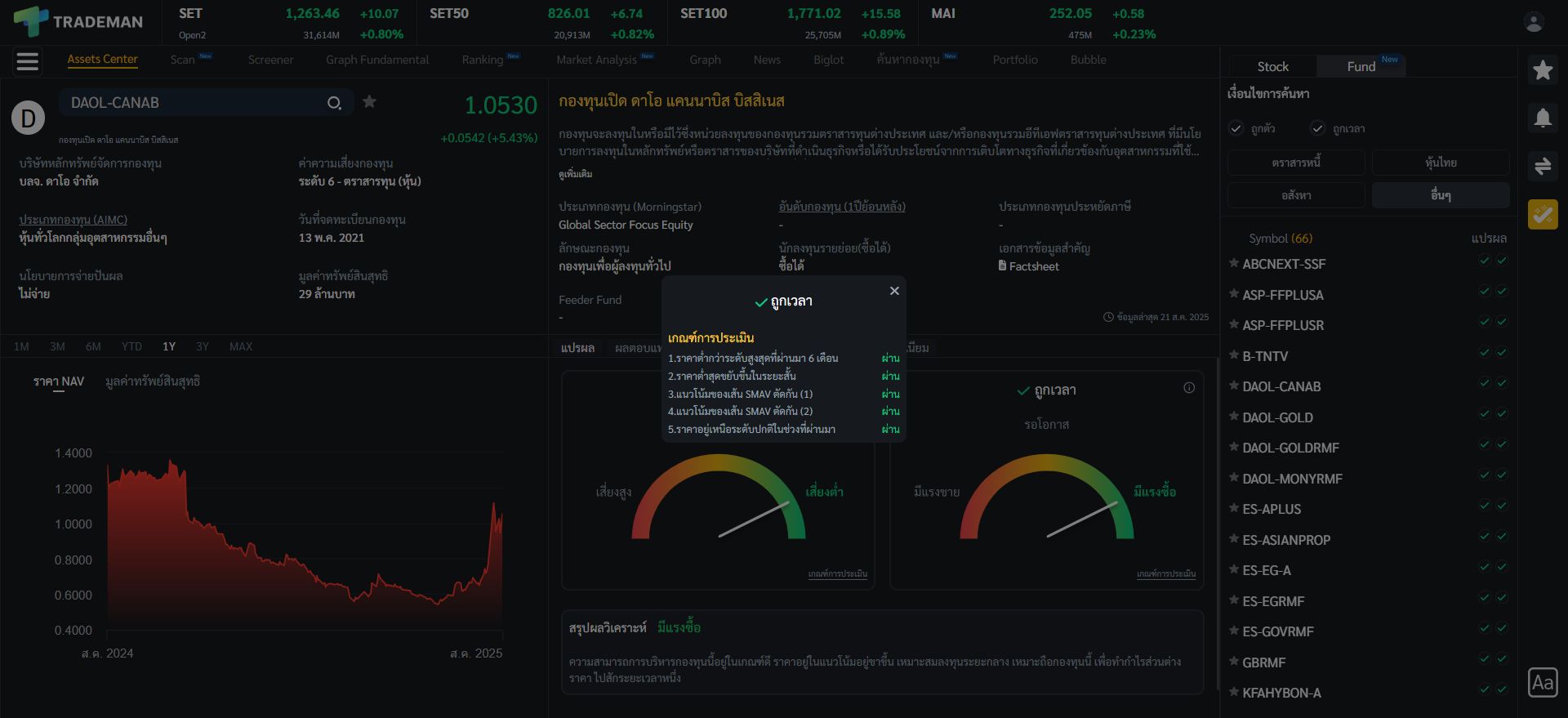Close the ถูกเวลา criteria popup
This screenshot has height=718, width=1568.
coord(894,291)
